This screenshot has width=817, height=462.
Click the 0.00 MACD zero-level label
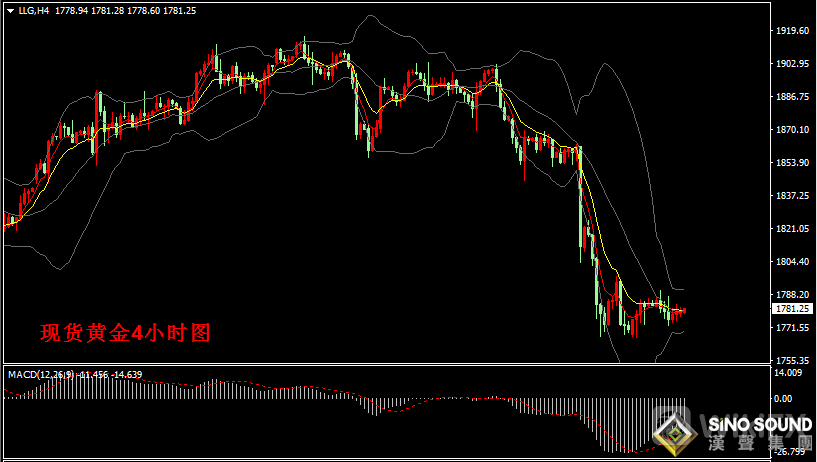point(785,398)
